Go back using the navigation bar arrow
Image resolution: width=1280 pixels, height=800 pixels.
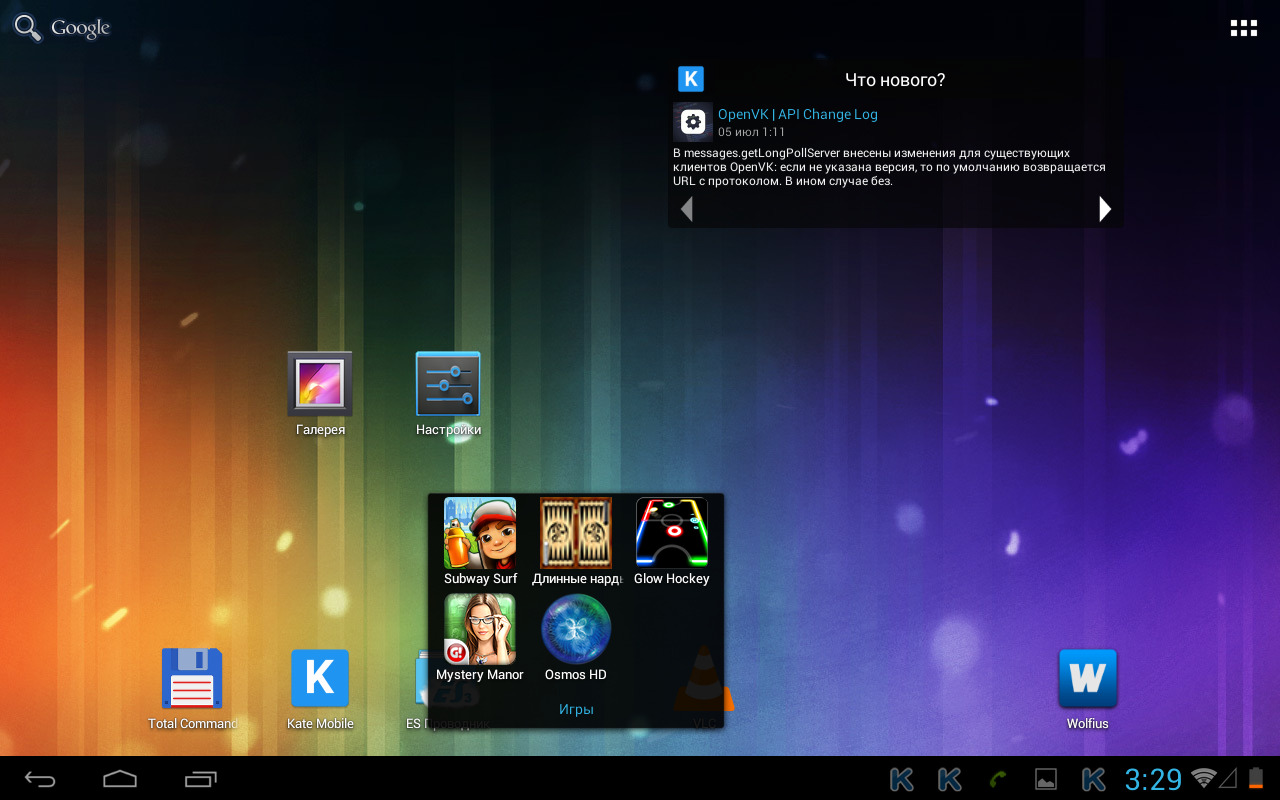(x=40, y=779)
